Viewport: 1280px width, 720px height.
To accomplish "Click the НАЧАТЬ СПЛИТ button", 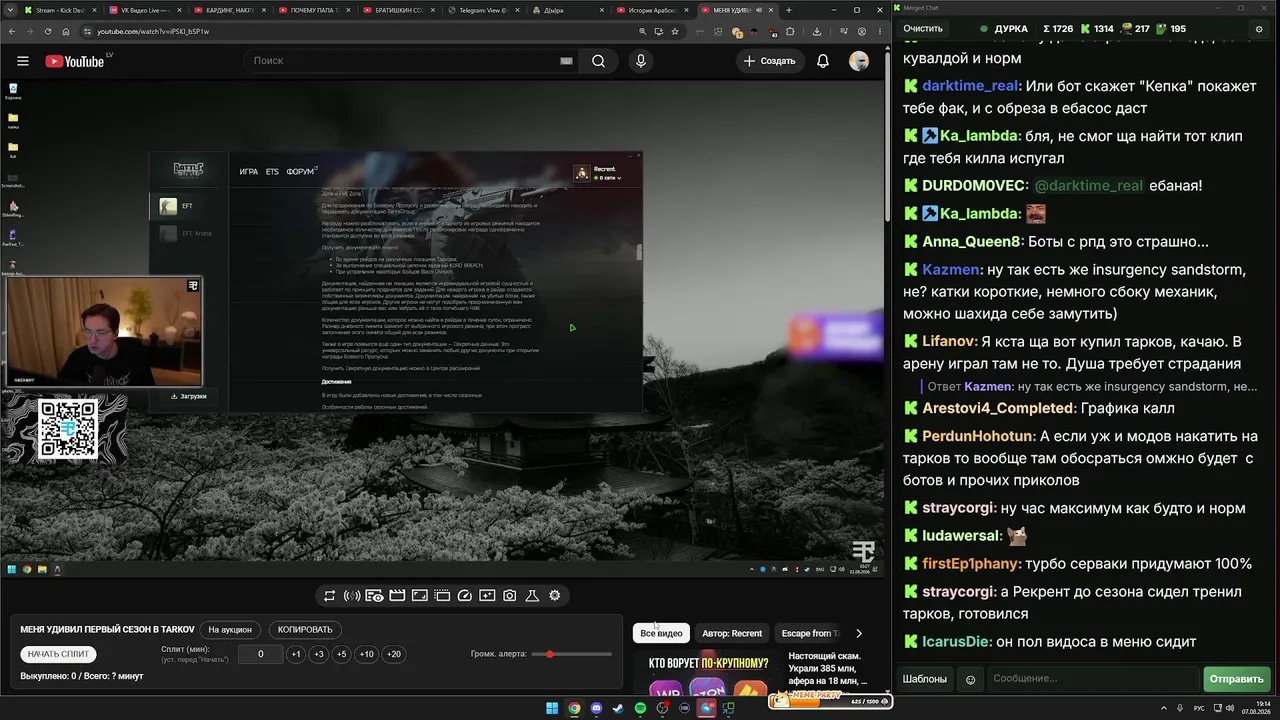I will click(x=59, y=654).
